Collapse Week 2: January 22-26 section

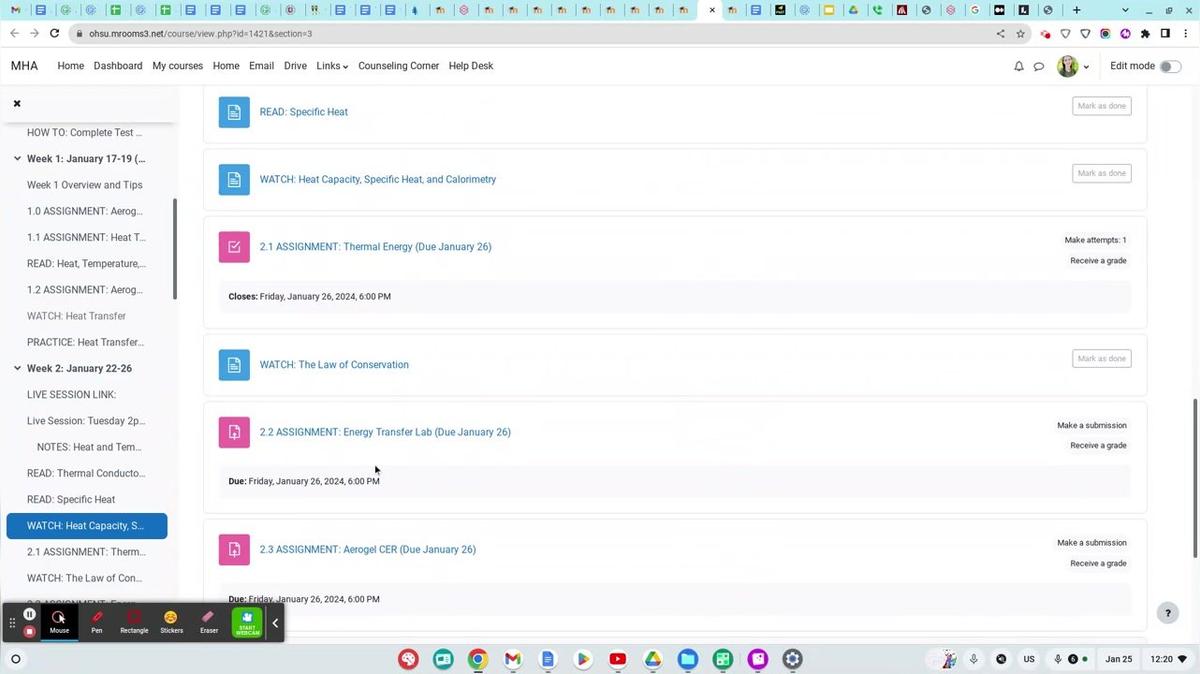17,368
